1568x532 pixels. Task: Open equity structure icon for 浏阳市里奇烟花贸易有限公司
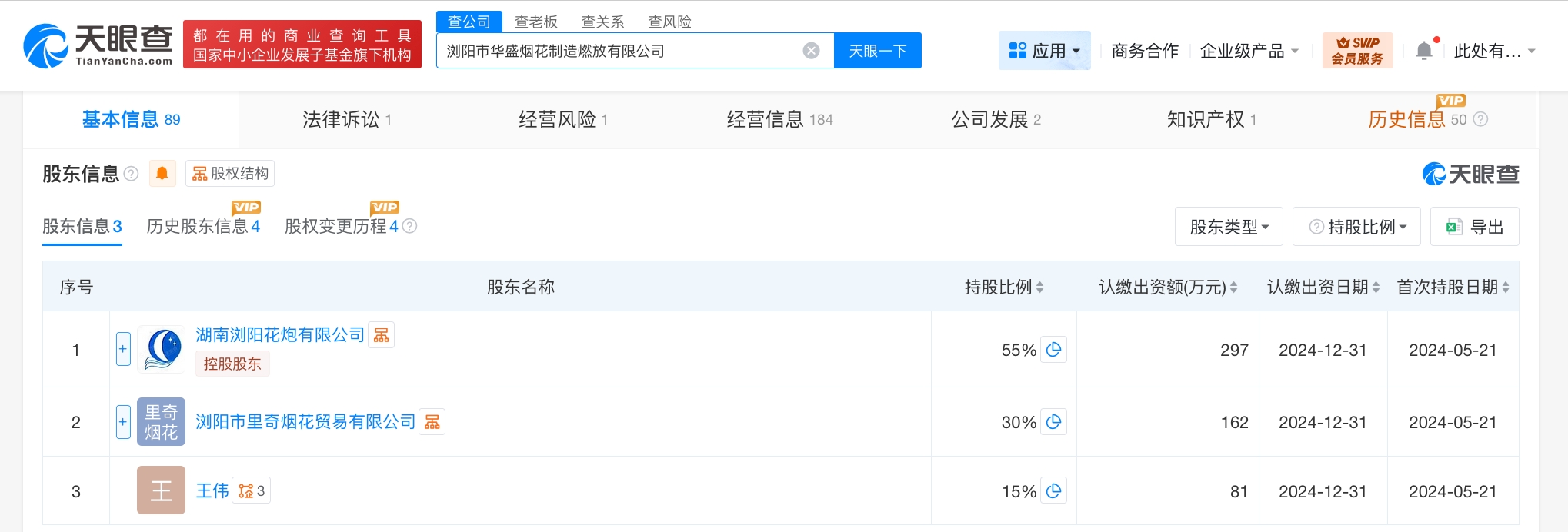pos(432,422)
